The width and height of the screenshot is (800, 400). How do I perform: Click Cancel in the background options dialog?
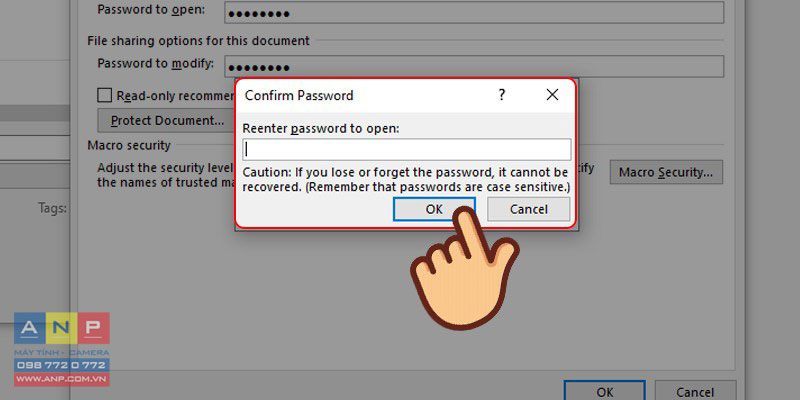(696, 391)
